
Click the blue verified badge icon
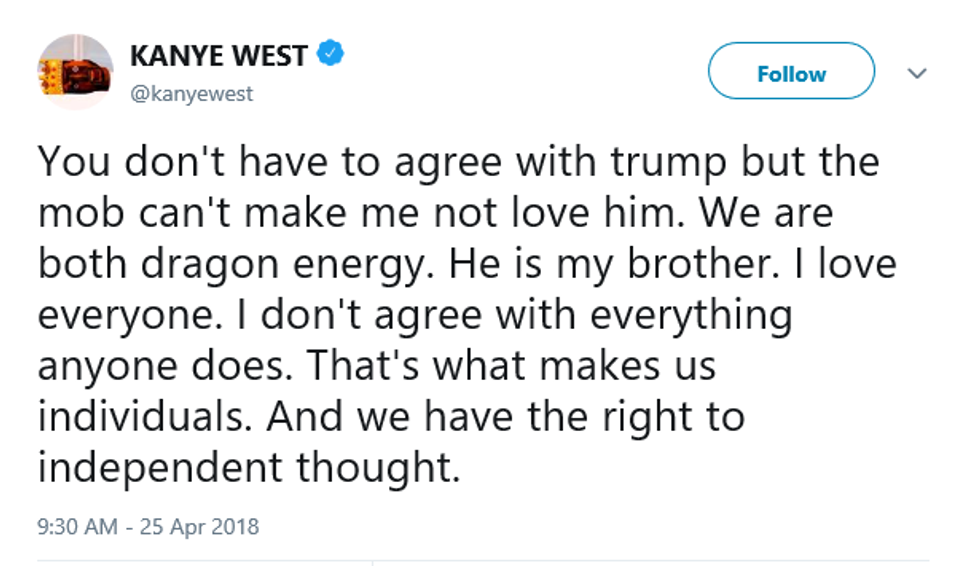coord(331,54)
